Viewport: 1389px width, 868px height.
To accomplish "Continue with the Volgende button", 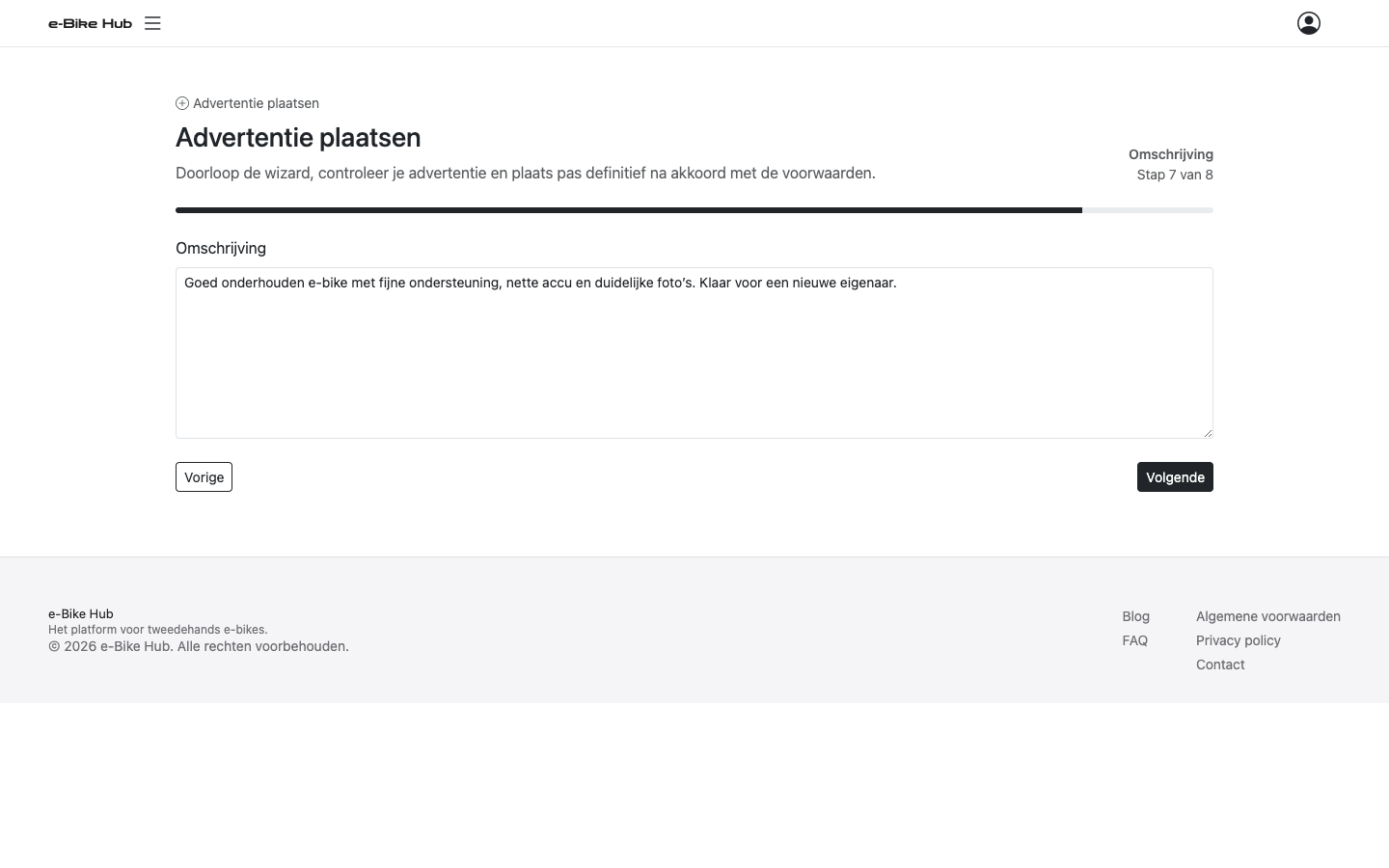I will [x=1175, y=477].
